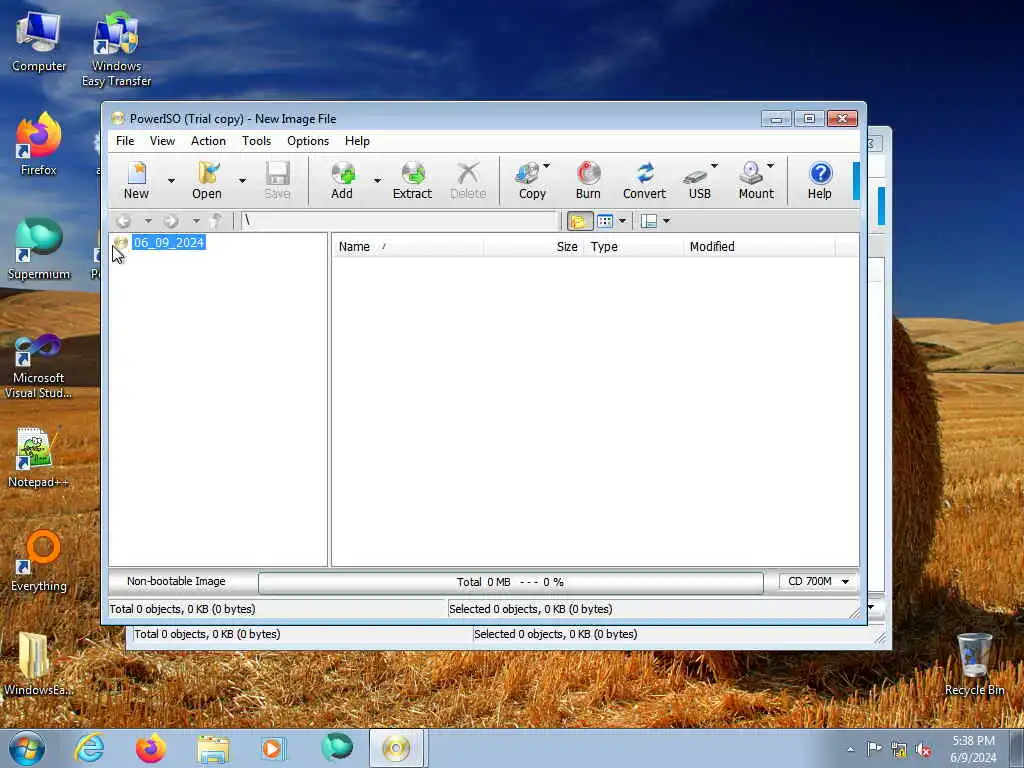Expand the USB button dropdown arrow
This screenshot has height=768, width=1024.
pyautogui.click(x=714, y=166)
